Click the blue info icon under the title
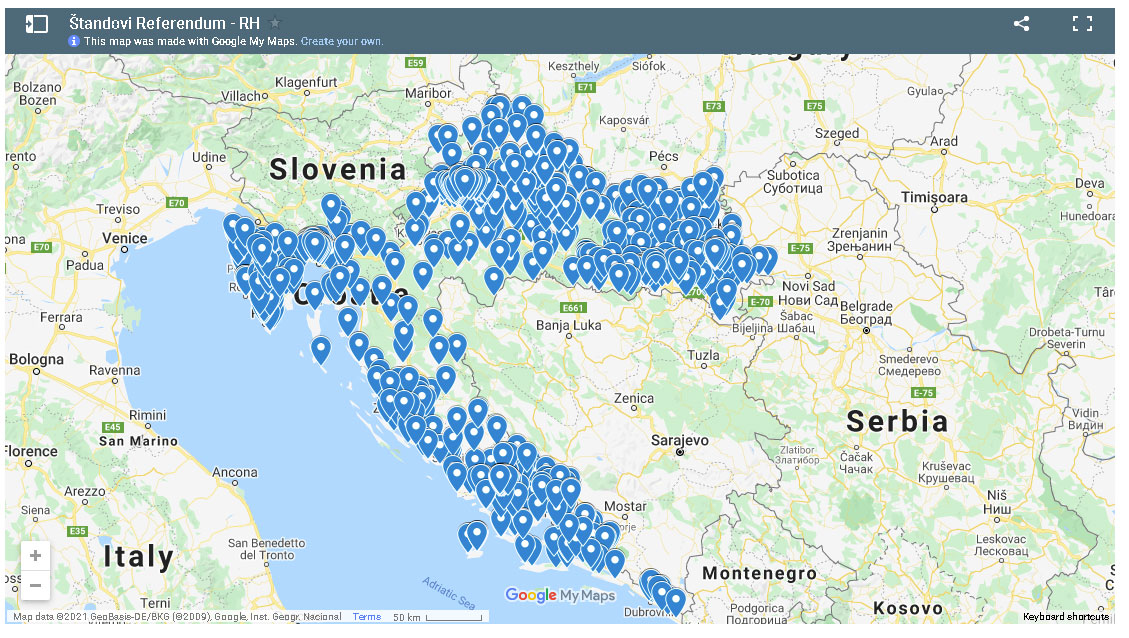This screenshot has height=638, width=1129. (x=74, y=41)
